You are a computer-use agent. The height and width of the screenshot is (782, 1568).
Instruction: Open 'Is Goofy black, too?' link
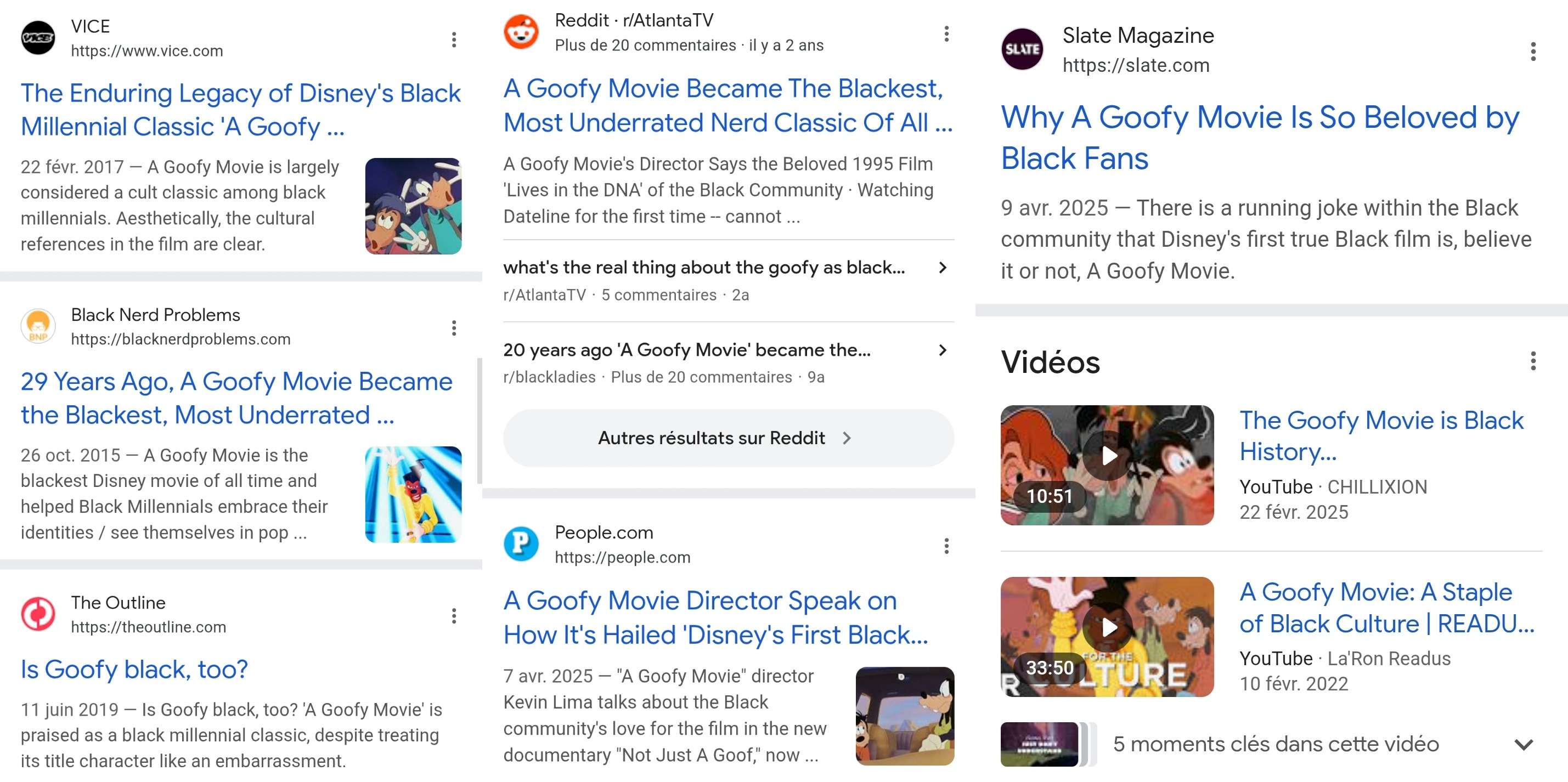click(134, 670)
